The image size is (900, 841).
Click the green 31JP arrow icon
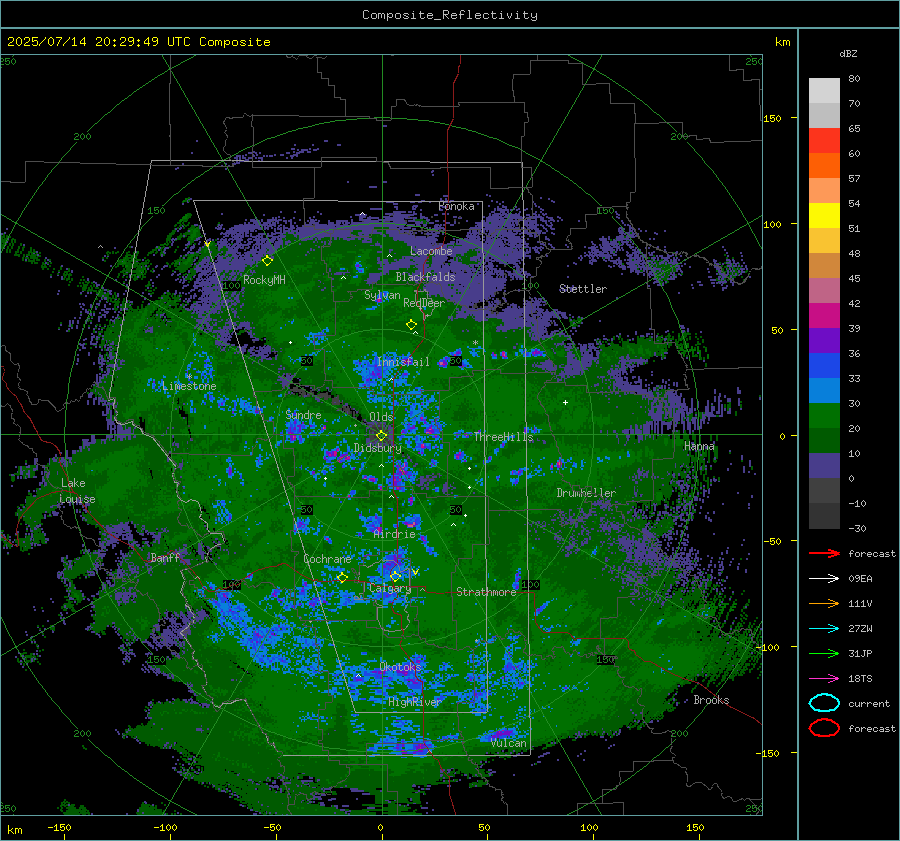click(x=824, y=653)
